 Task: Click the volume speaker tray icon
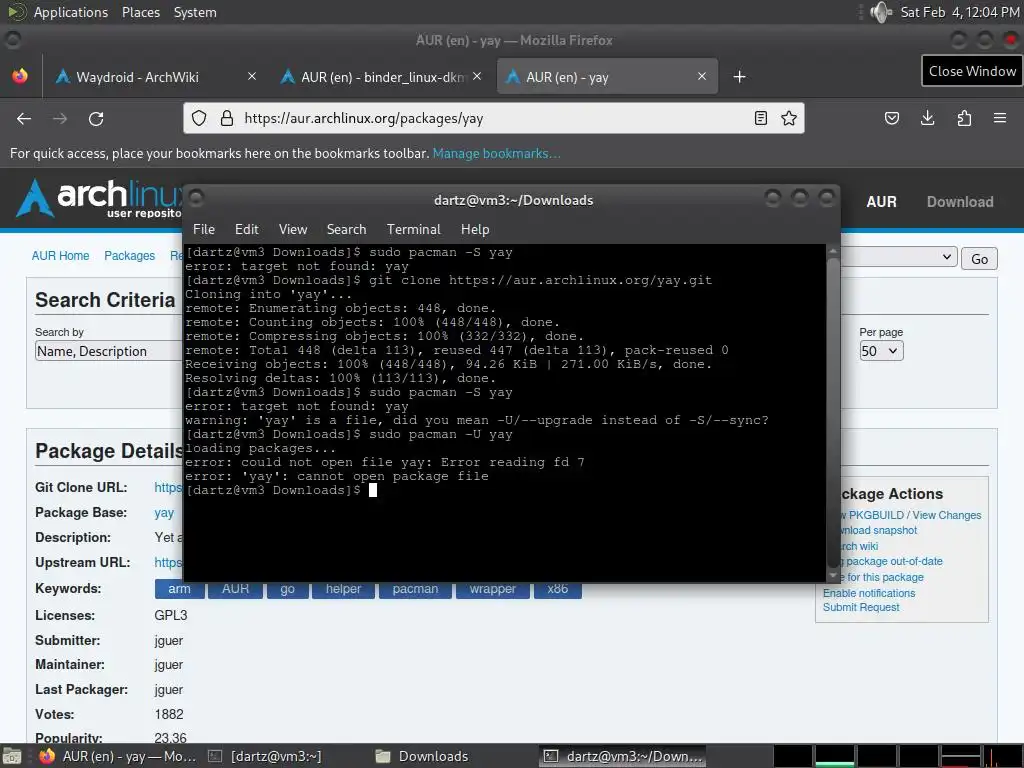click(x=881, y=12)
